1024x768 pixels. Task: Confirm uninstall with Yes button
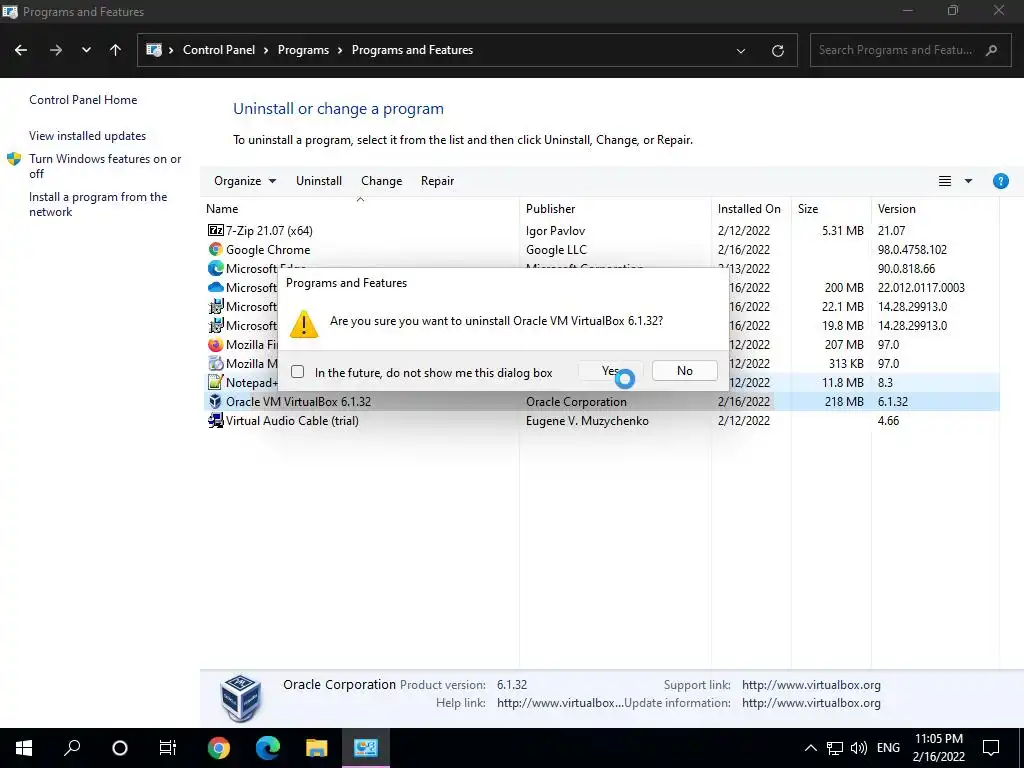pos(610,370)
